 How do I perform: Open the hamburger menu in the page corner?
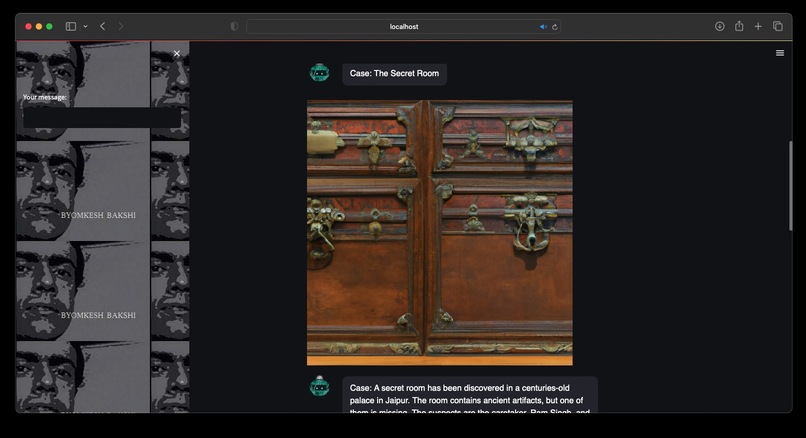point(780,53)
